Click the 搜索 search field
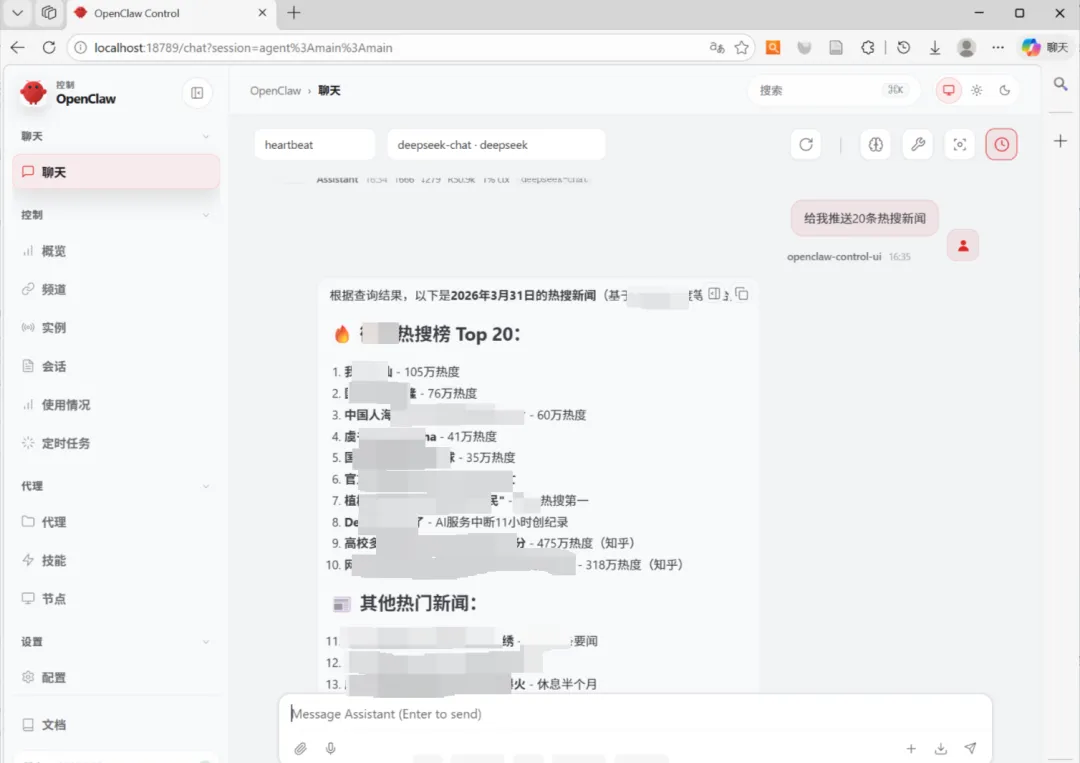1080x763 pixels. point(833,90)
